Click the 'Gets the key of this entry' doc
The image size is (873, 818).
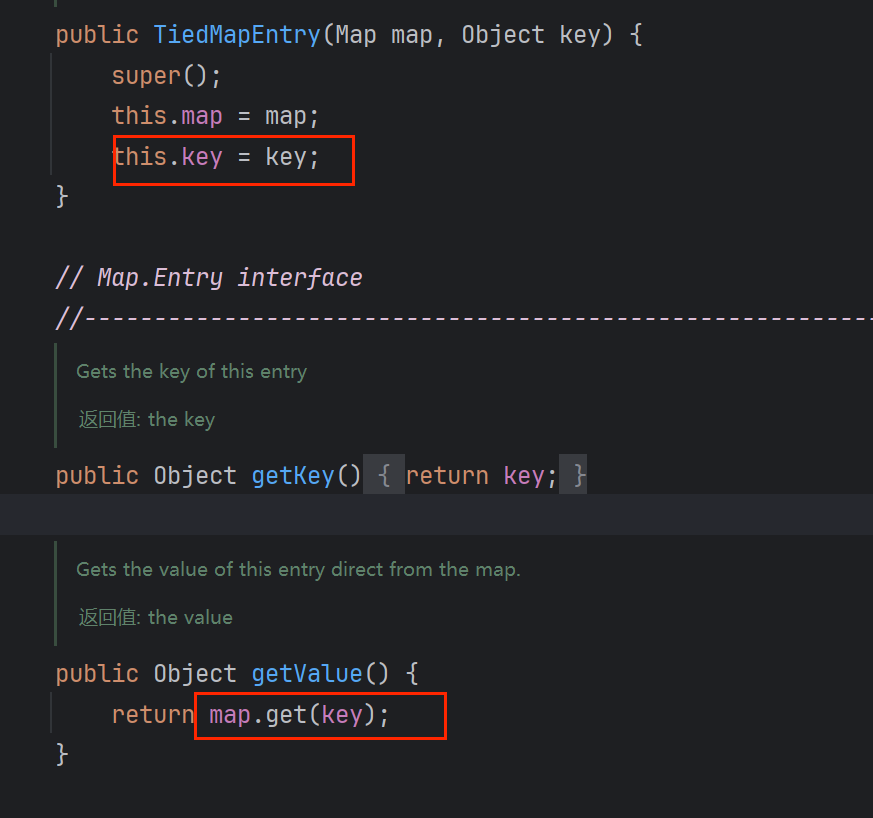(191, 371)
